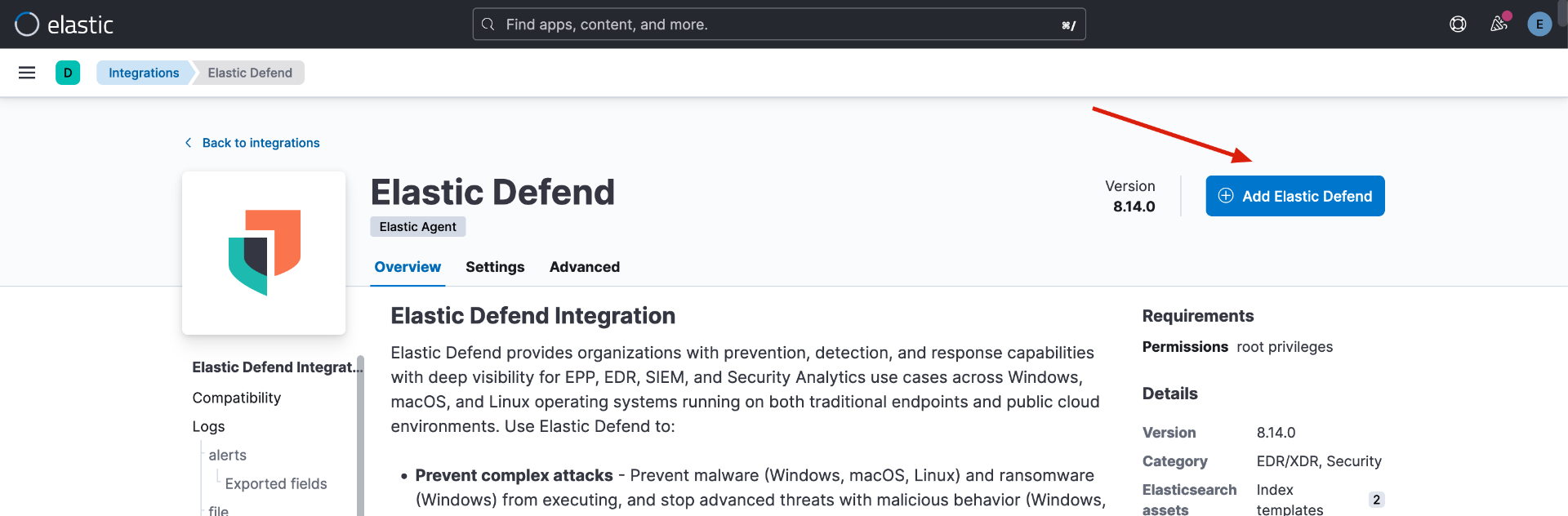Image resolution: width=1568 pixels, height=516 pixels.
Task: Jump to Elastic Defend Integration section
Action: (x=278, y=367)
